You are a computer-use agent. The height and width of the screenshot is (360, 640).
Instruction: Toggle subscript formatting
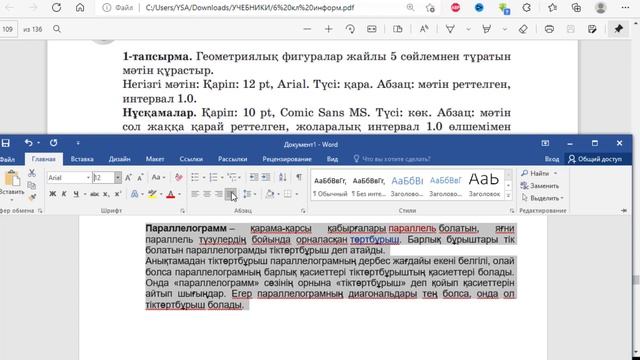pos(106,194)
